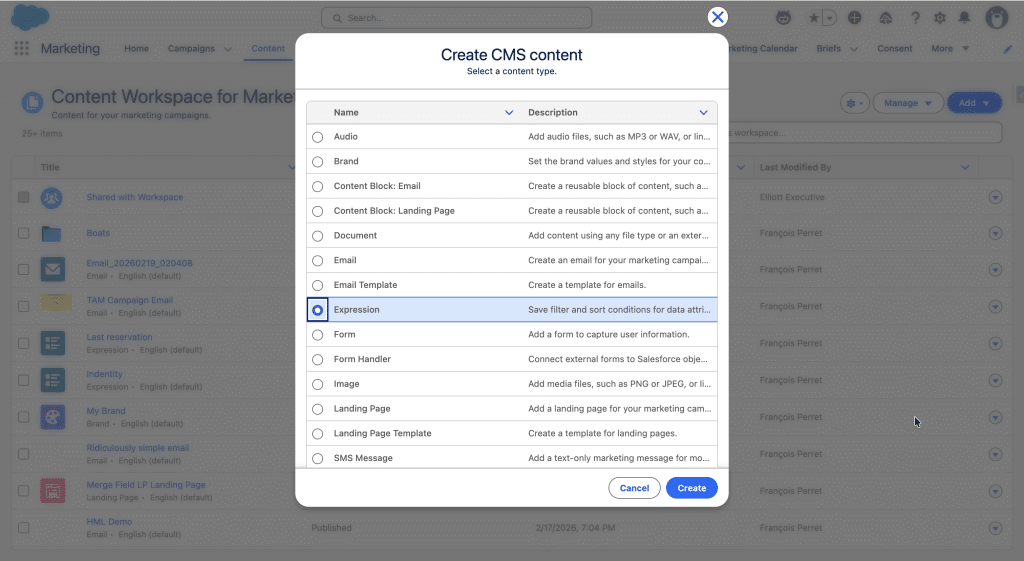Open the user avatar profile menu
Image resolution: width=1024 pixels, height=561 pixels.
996,18
